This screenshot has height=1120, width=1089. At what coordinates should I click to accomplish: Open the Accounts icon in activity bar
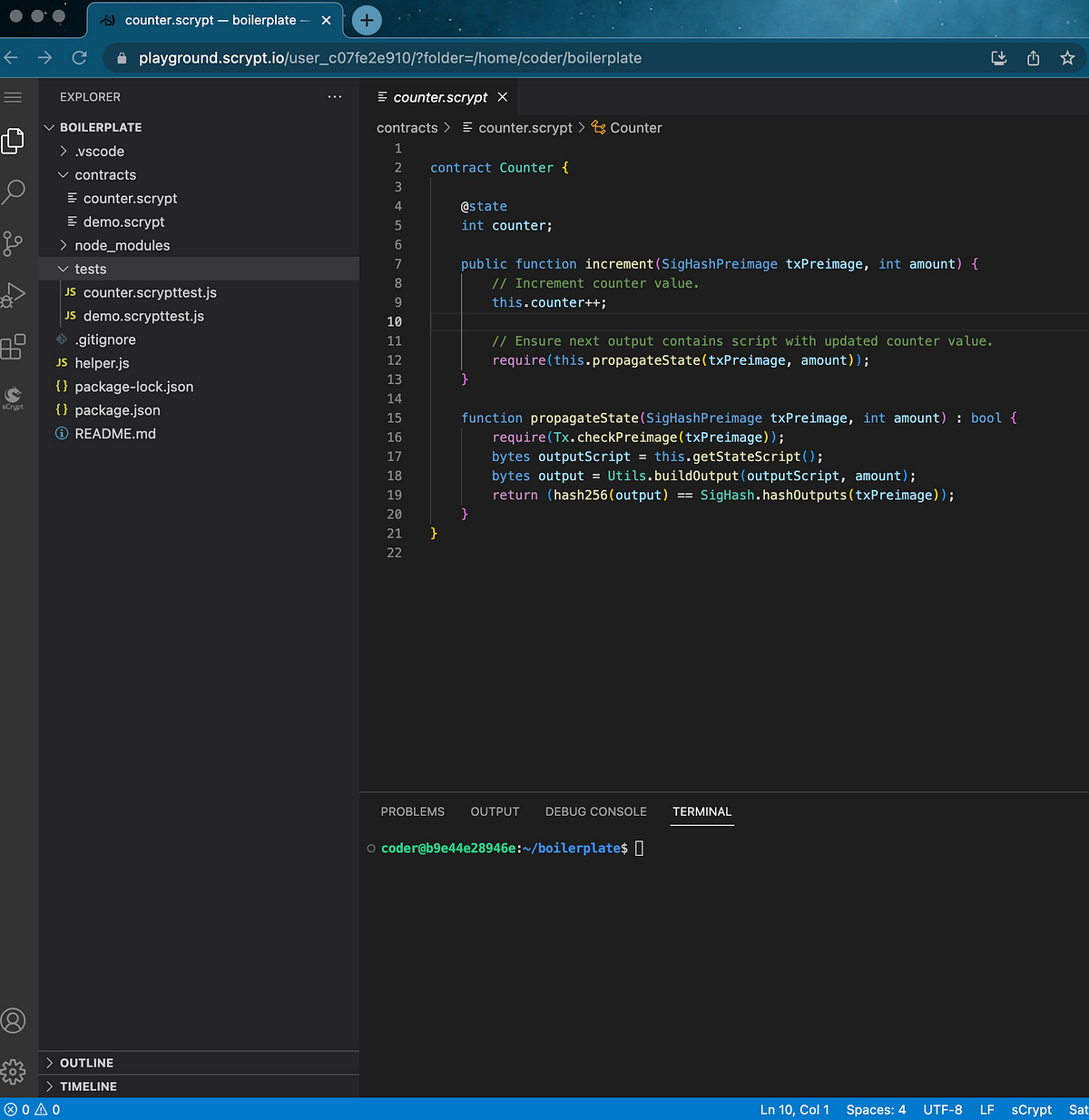coord(14,1020)
